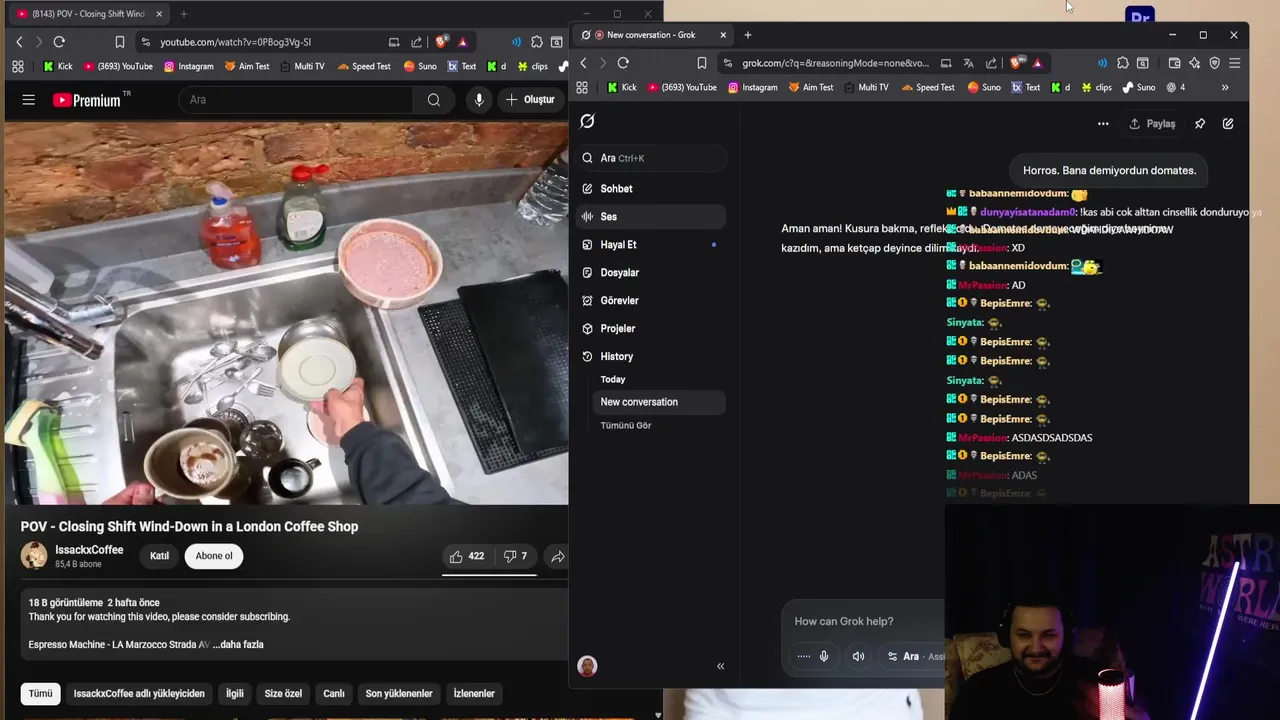The width and height of the screenshot is (1280, 720).
Task: Open the Ara voice assistant selector
Action: pyautogui.click(x=912, y=657)
